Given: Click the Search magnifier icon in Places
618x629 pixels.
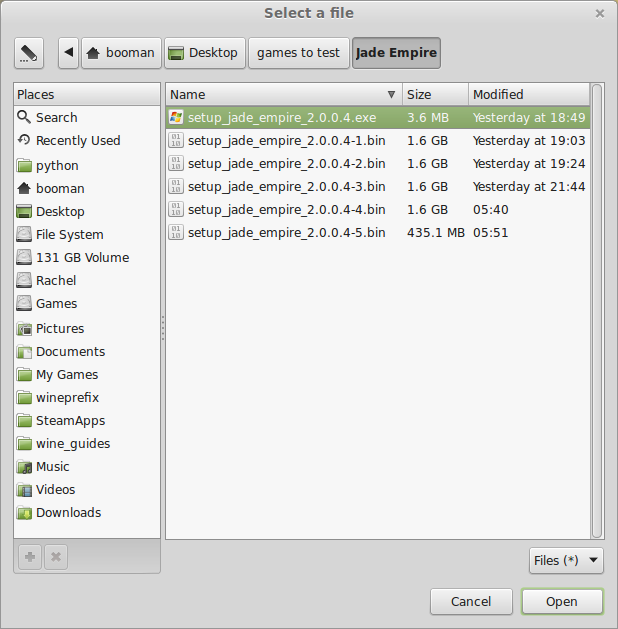Looking at the screenshot, I should [x=24, y=117].
